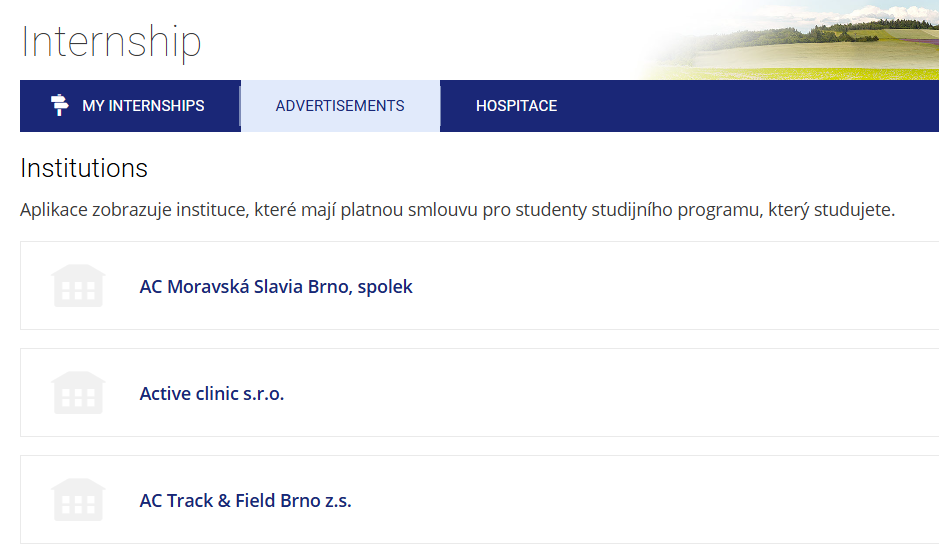The image size is (939, 553).
Task: Click blank space in the Active clinic card
Action: 650,394
